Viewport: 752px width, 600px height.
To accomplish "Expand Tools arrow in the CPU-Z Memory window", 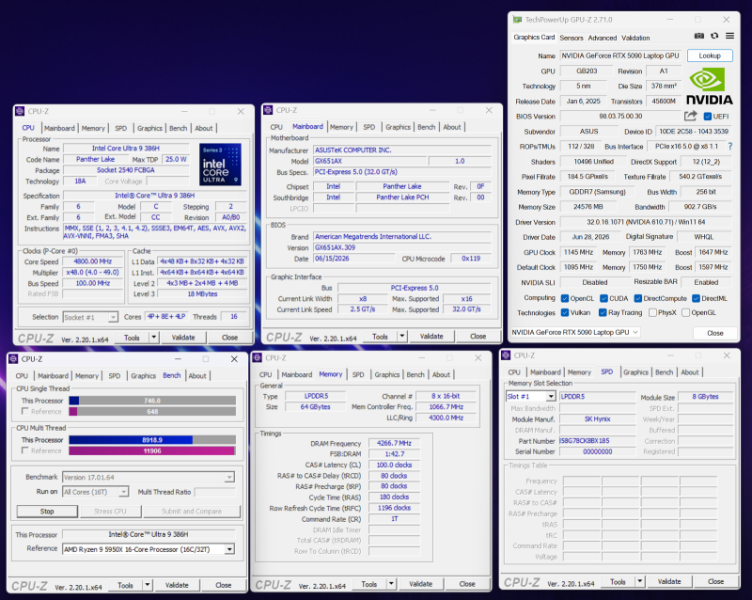I will pos(391,584).
